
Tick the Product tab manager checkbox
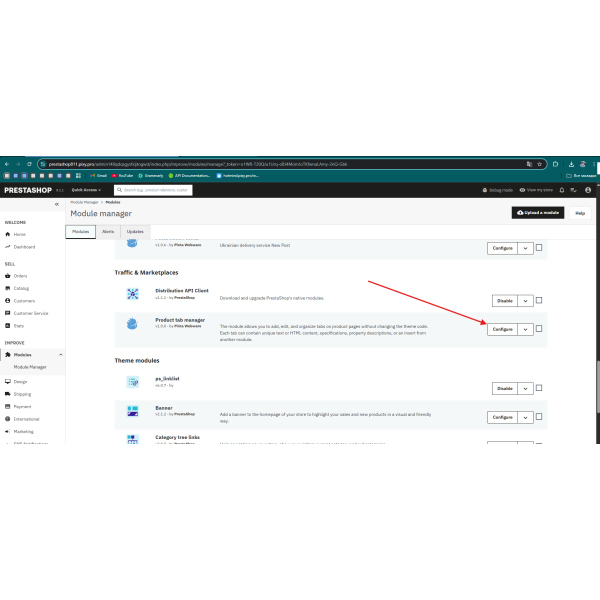click(x=539, y=329)
